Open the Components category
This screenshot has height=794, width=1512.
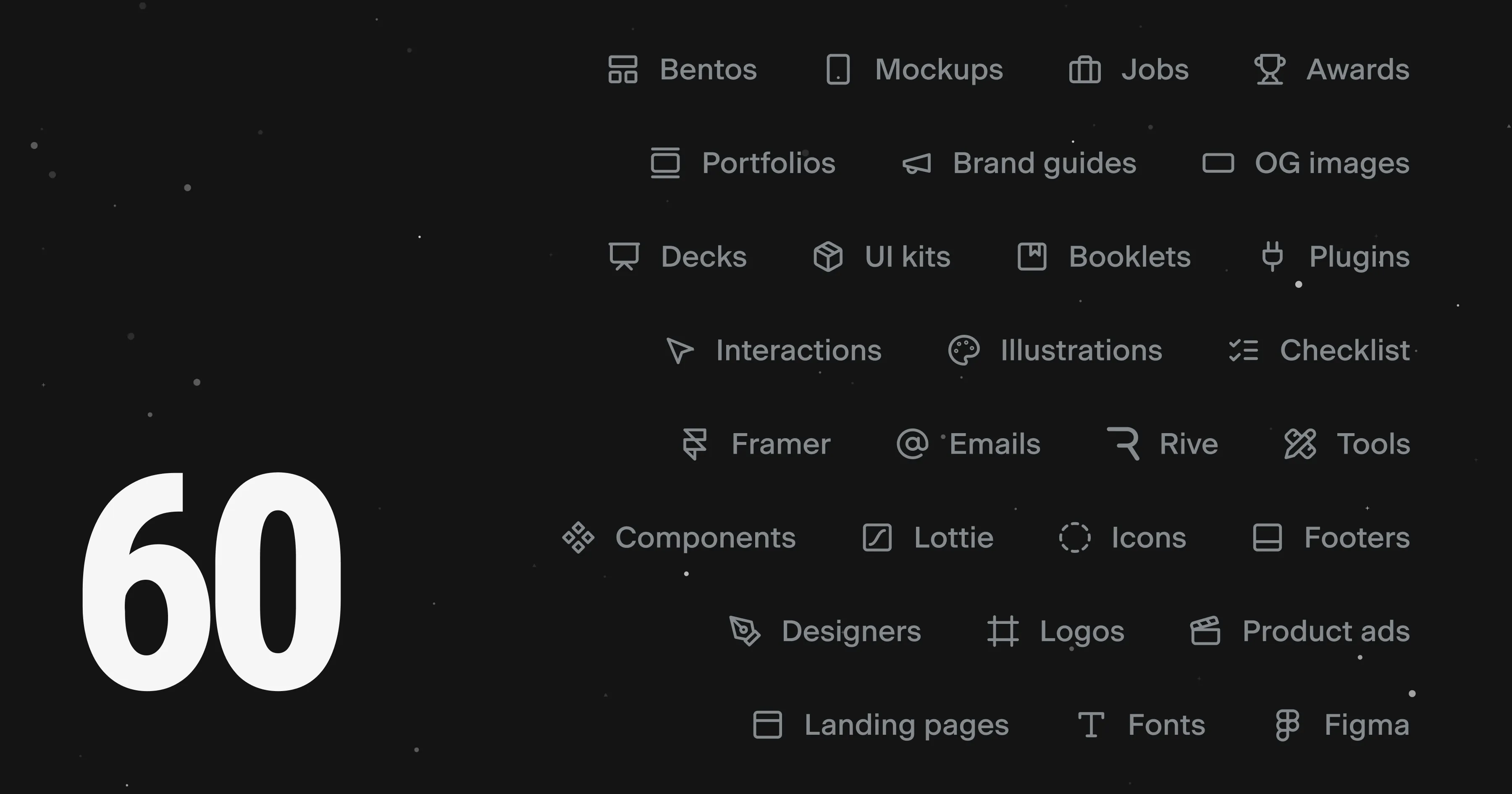tap(705, 538)
